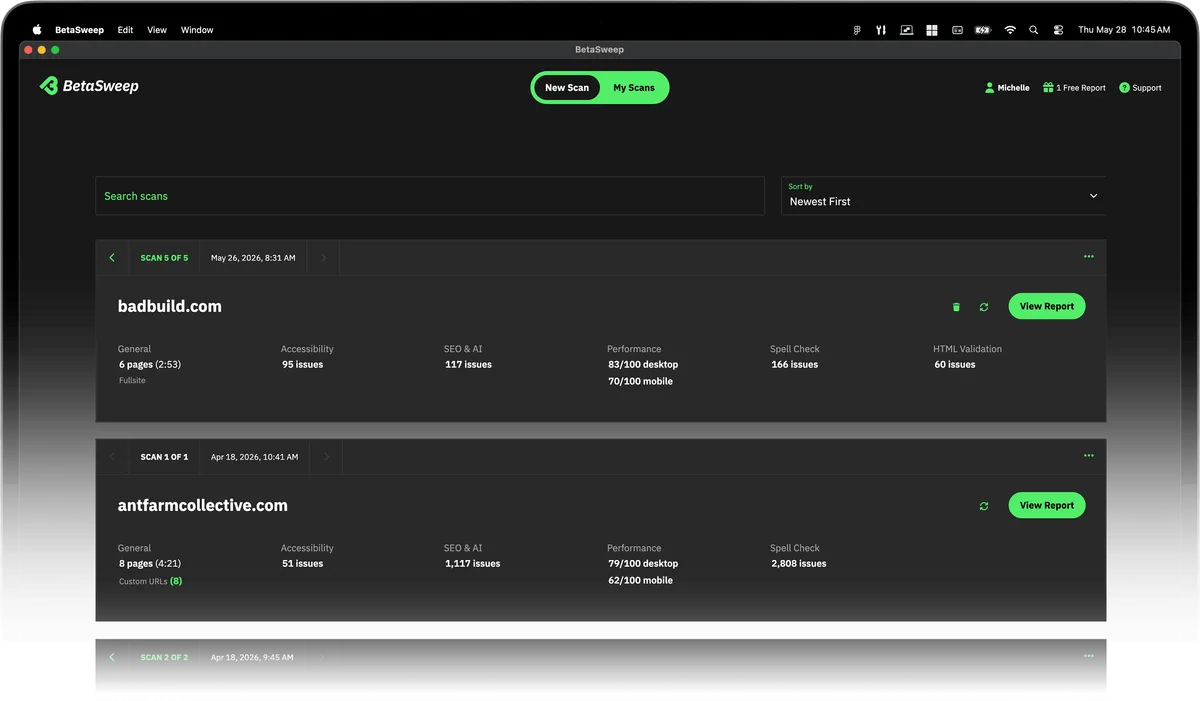Go to the next scan arrow for badbuild.com
The image size is (1200, 701).
pyautogui.click(x=323, y=258)
